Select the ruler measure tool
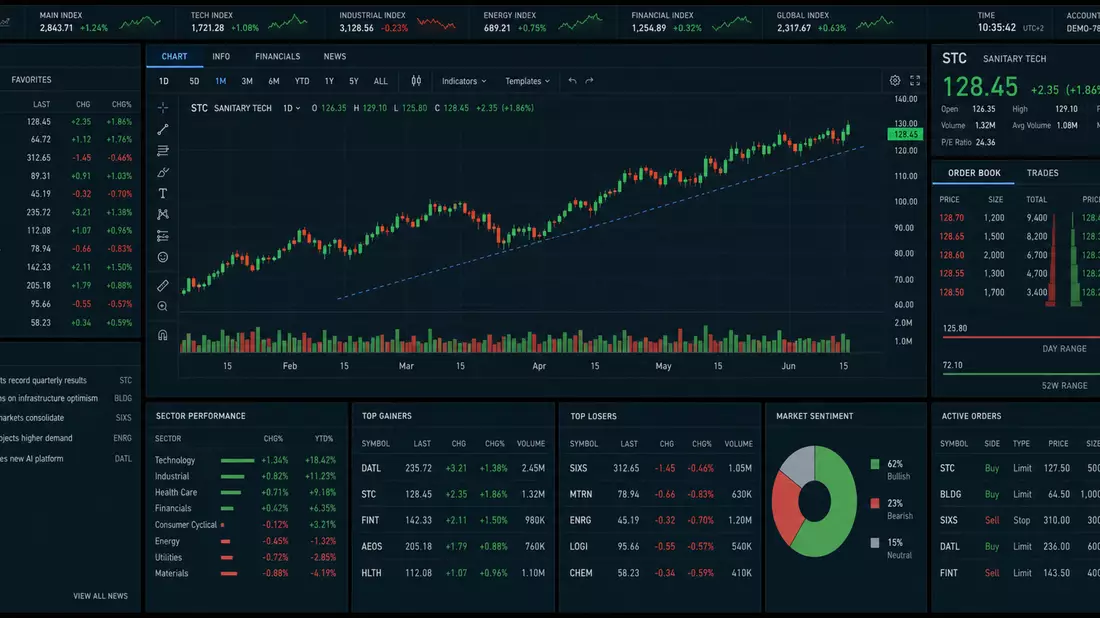This screenshot has width=1100, height=618. [163, 286]
